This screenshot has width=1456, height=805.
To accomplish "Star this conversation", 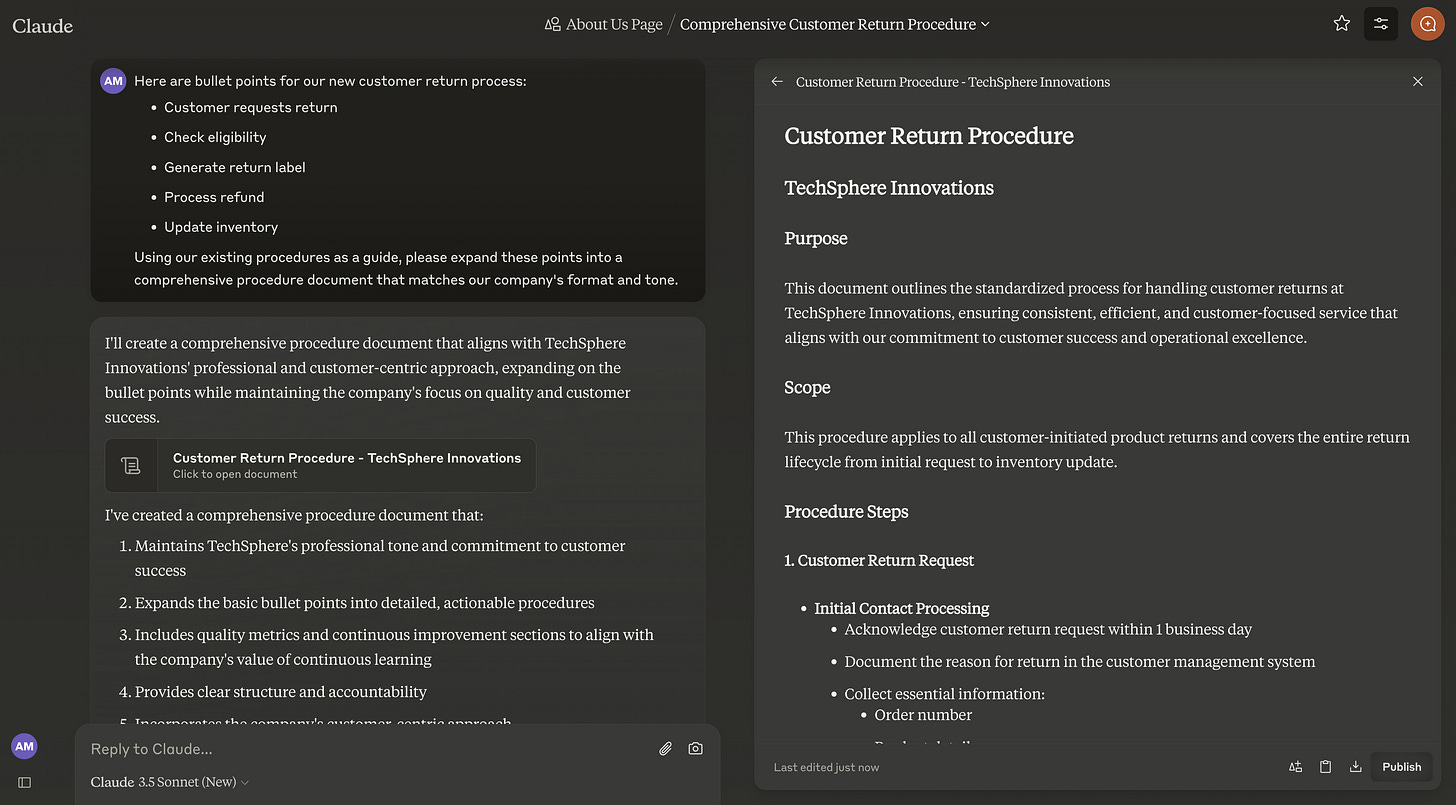I will pos(1342,24).
